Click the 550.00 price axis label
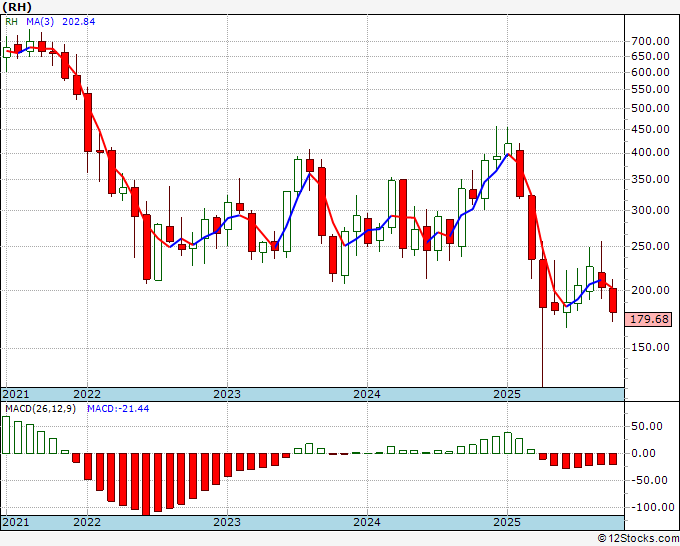Image resolution: width=680 pixels, height=546 pixels. 650,89
